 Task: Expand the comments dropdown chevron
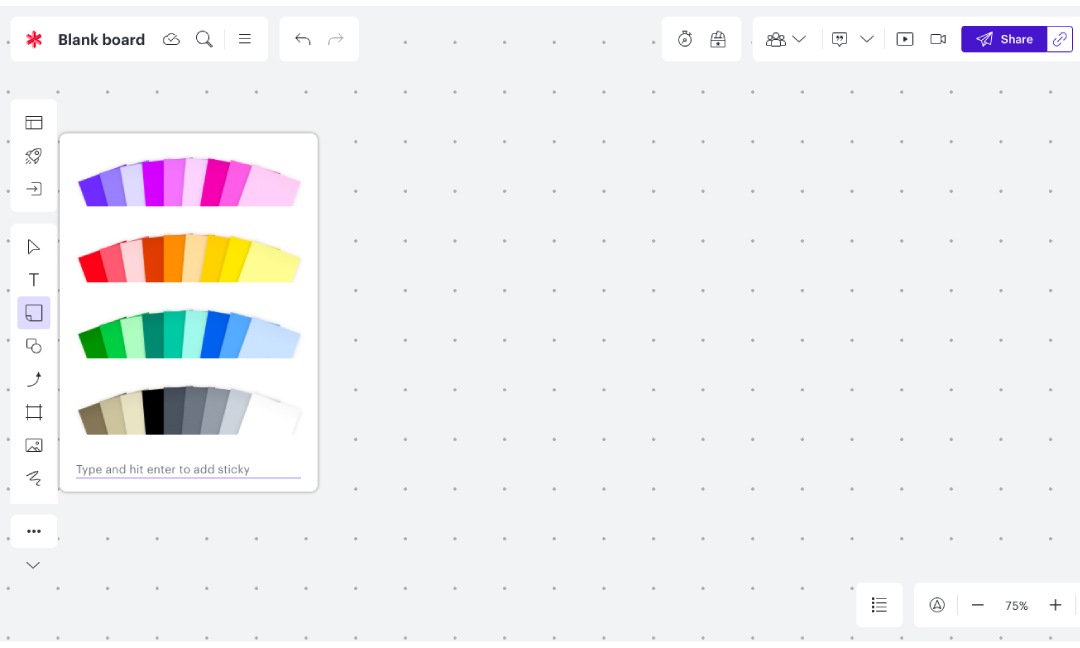pos(867,39)
